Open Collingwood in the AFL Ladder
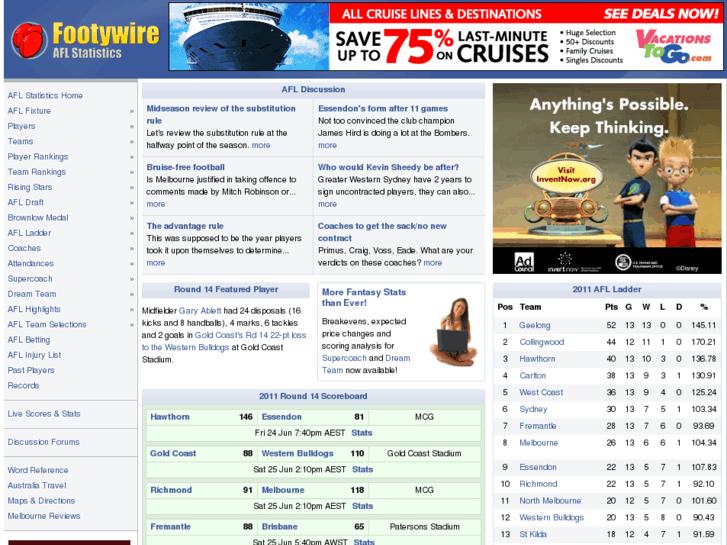This screenshot has height=545, width=727. tap(542, 342)
